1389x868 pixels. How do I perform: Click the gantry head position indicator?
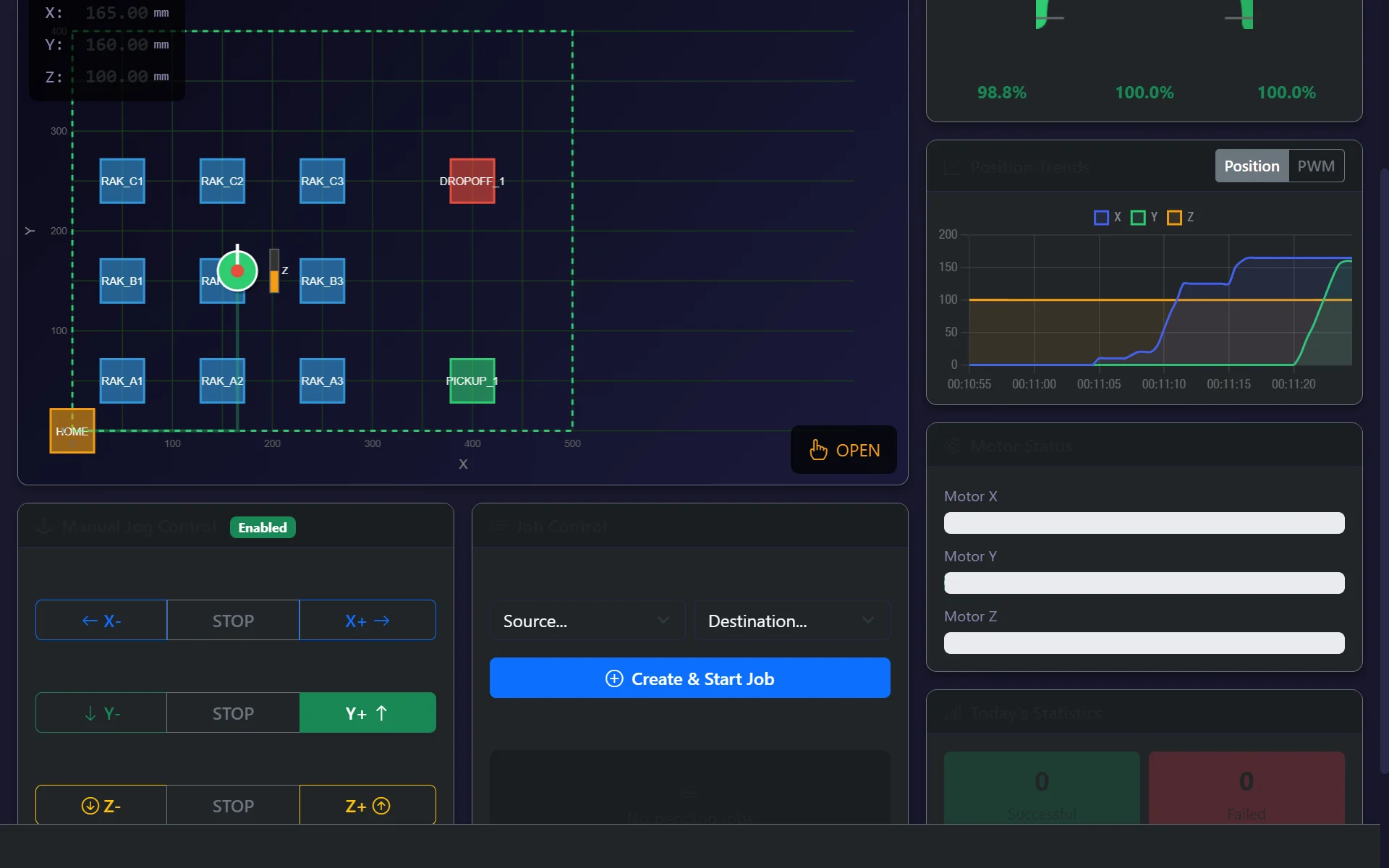point(237,271)
